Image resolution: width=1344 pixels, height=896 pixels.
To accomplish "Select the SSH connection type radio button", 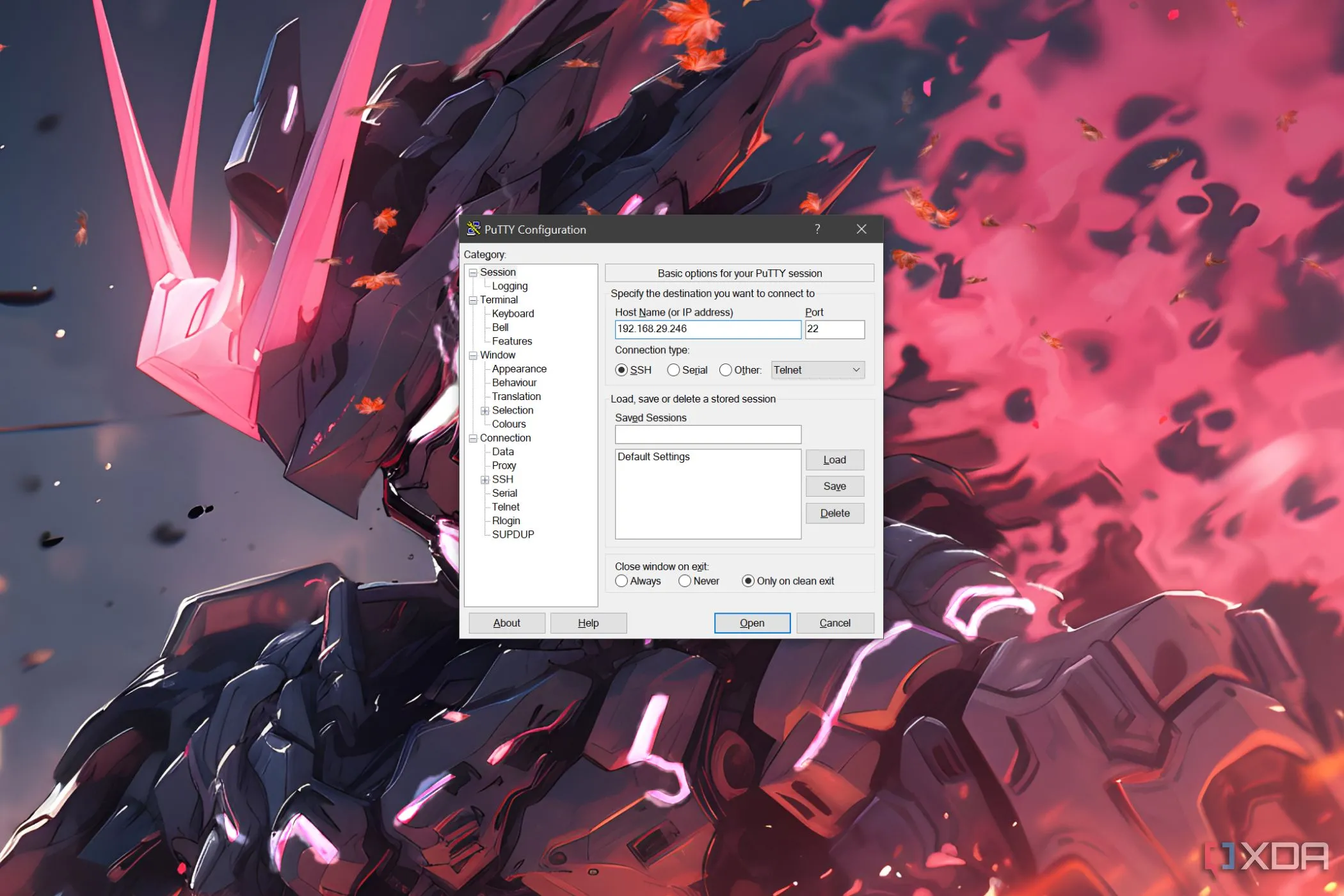I will (x=621, y=370).
